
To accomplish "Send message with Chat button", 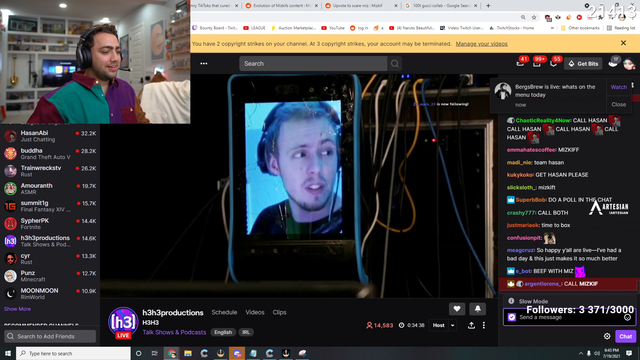I will [625, 336].
